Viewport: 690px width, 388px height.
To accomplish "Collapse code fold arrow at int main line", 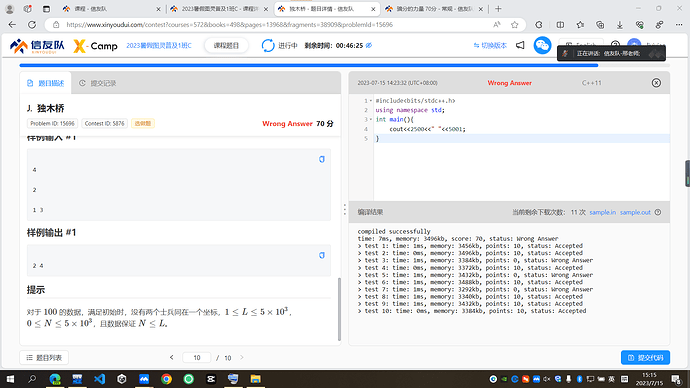I will tap(371, 119).
